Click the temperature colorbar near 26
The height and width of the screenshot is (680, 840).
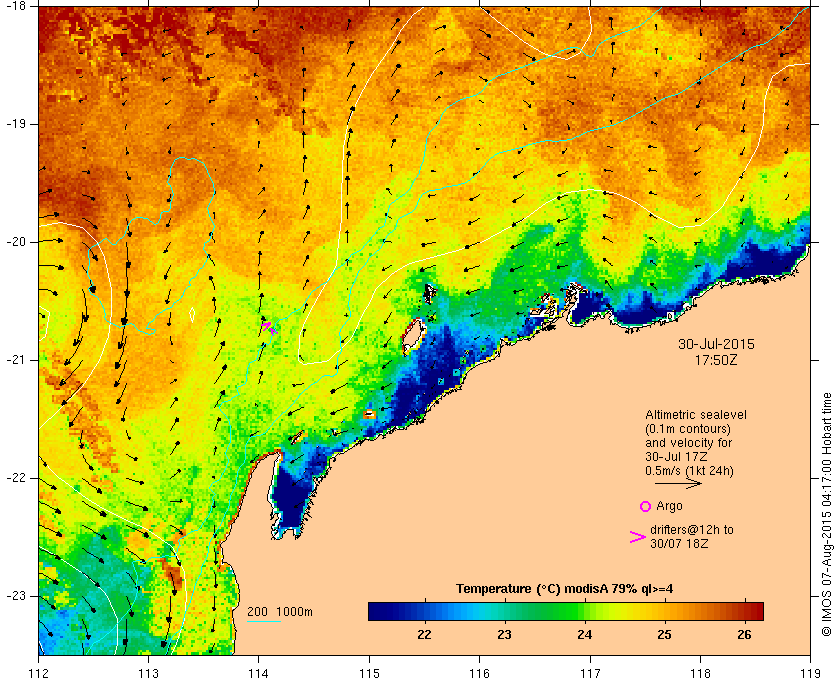click(x=744, y=611)
